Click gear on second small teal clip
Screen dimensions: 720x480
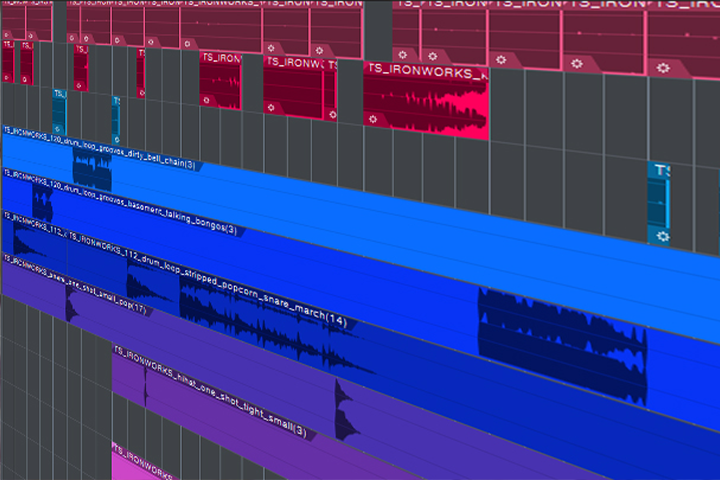(117, 139)
